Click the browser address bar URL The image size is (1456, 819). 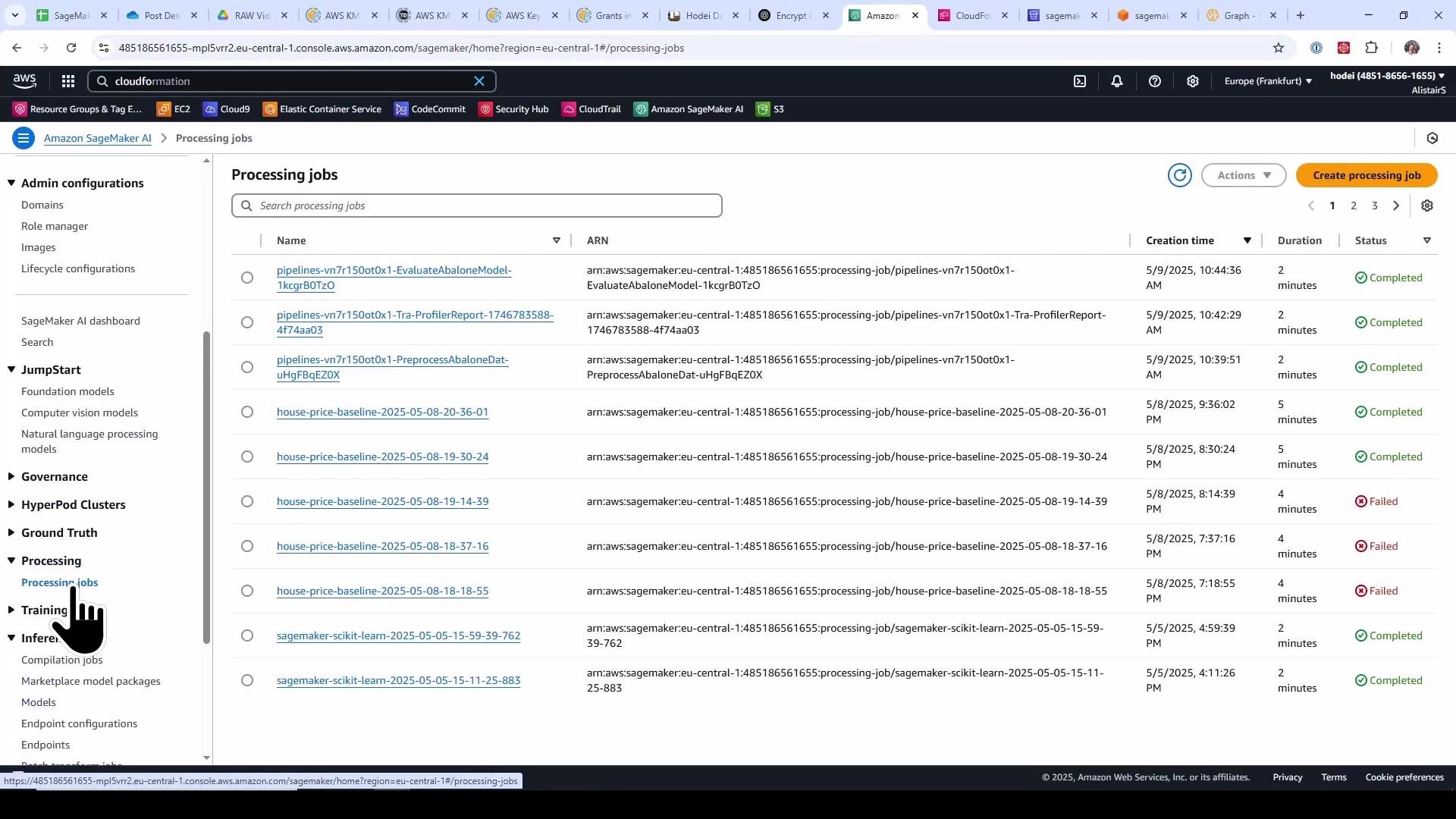[401, 48]
